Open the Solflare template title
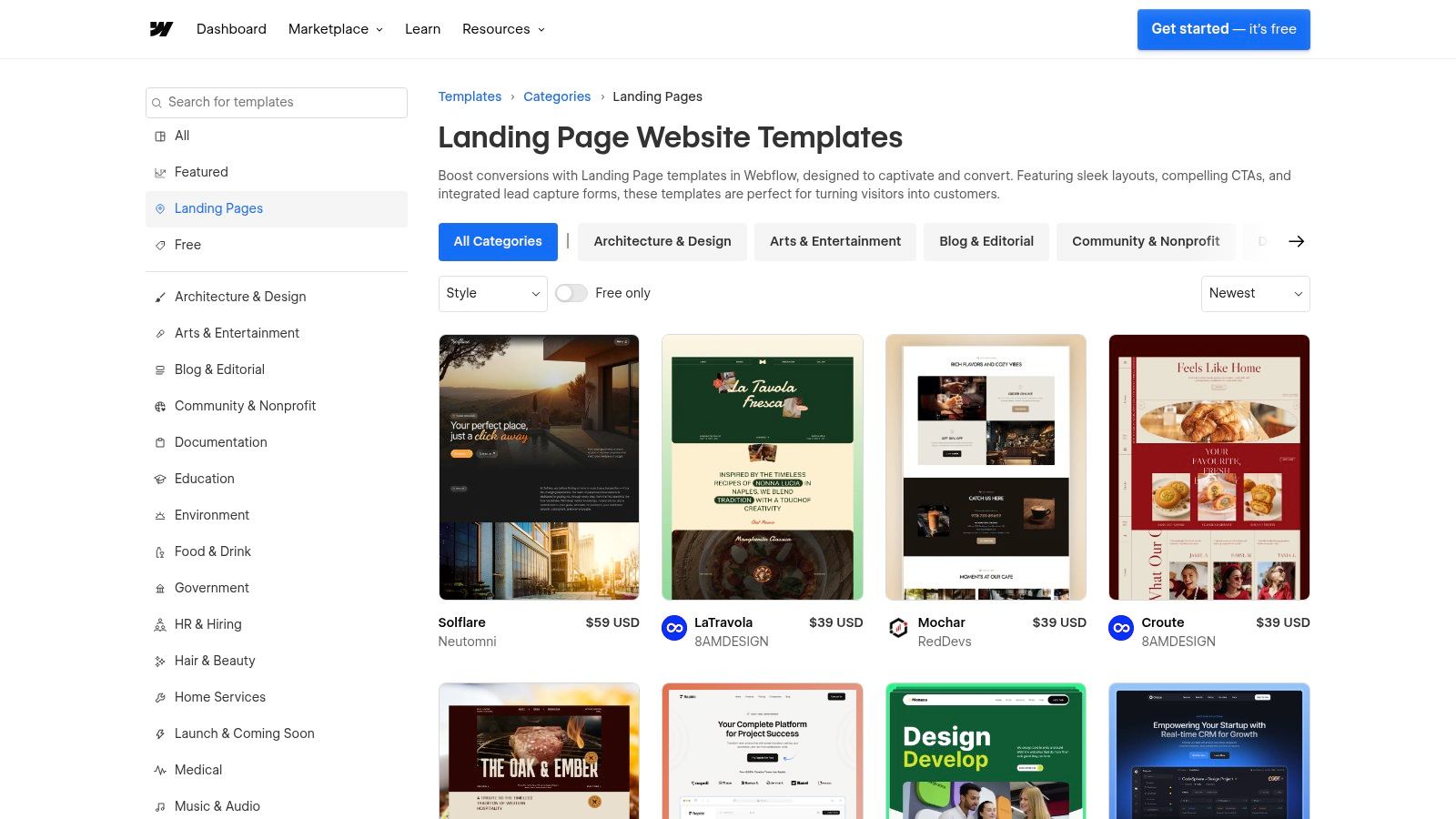This screenshot has height=819, width=1456. tap(462, 622)
